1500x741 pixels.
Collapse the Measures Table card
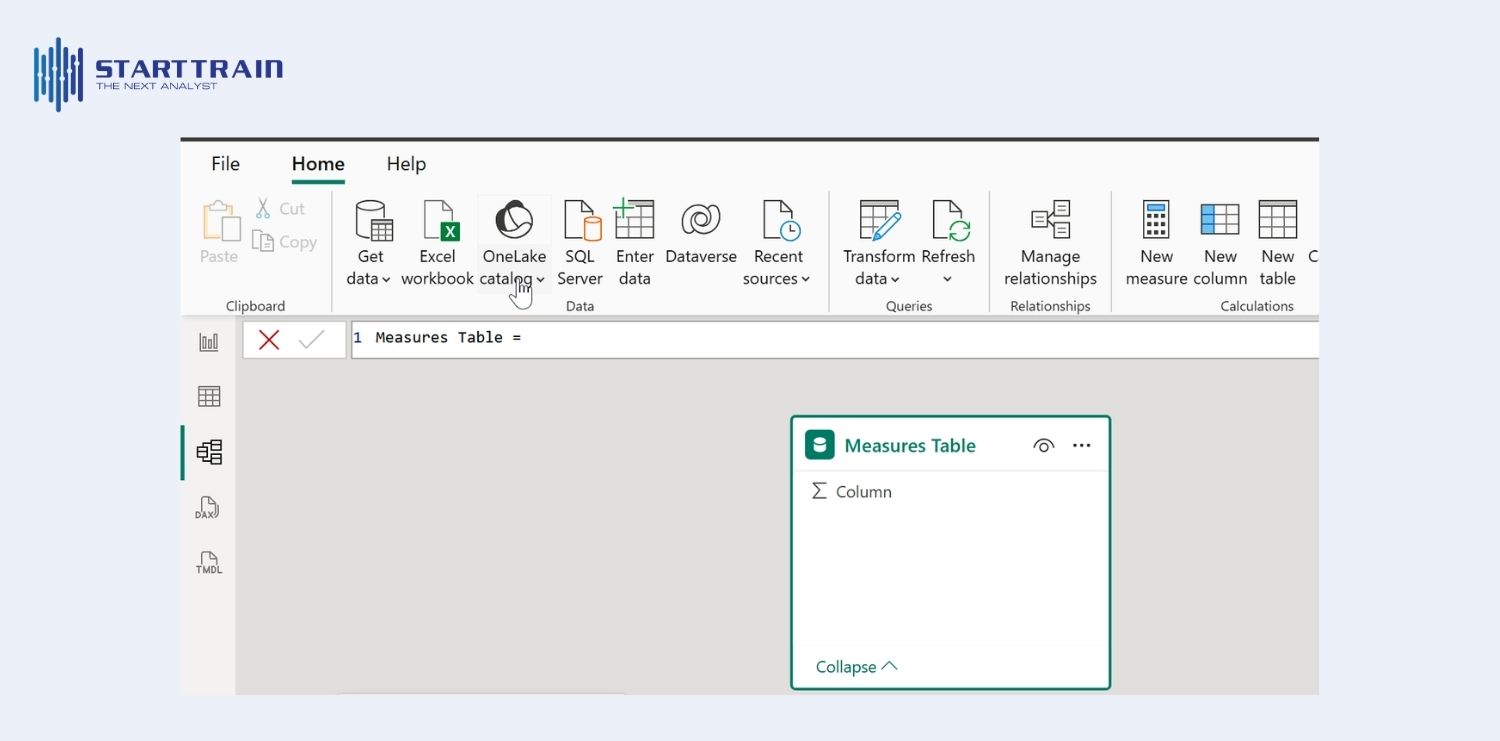tap(856, 667)
